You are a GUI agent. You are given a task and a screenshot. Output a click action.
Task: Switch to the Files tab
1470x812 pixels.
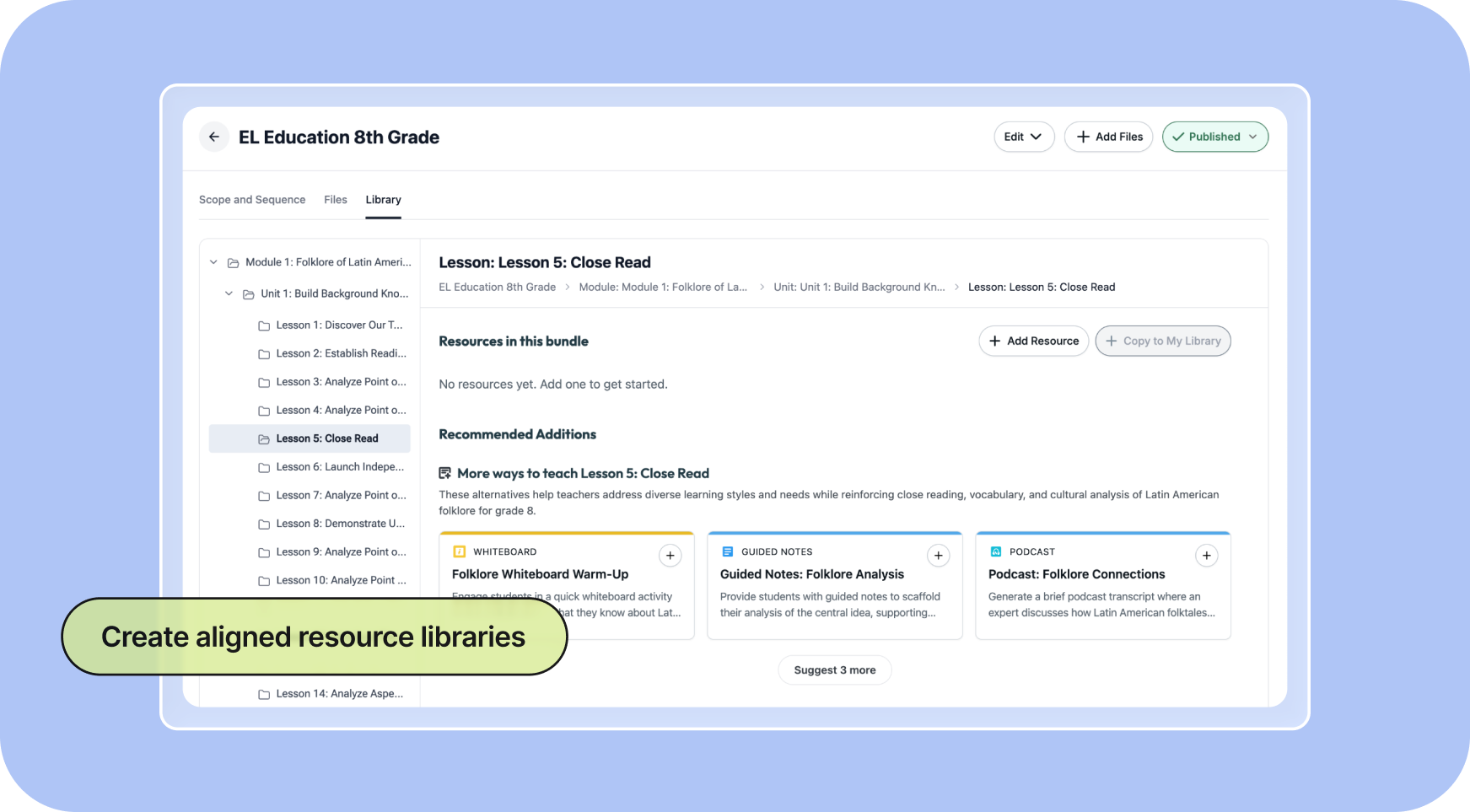336,200
